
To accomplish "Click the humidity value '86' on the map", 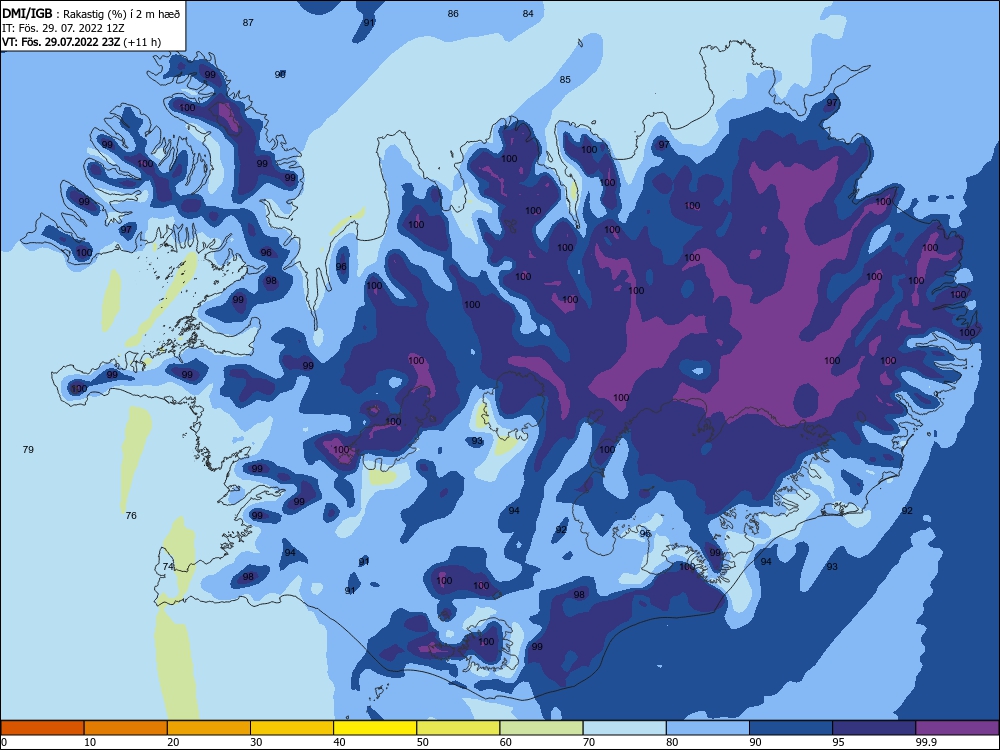I will [453, 13].
